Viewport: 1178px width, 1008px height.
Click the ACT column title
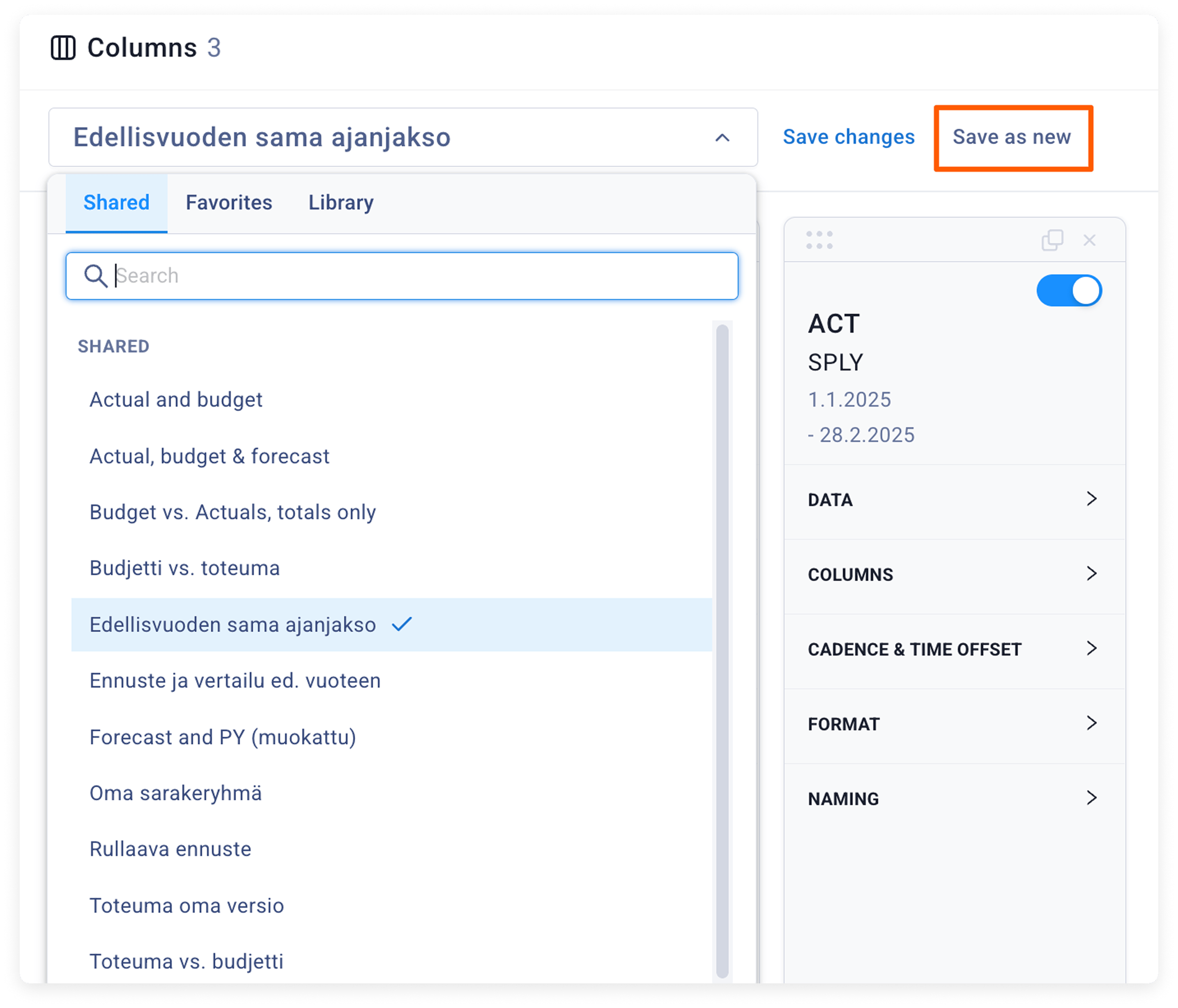(x=833, y=324)
